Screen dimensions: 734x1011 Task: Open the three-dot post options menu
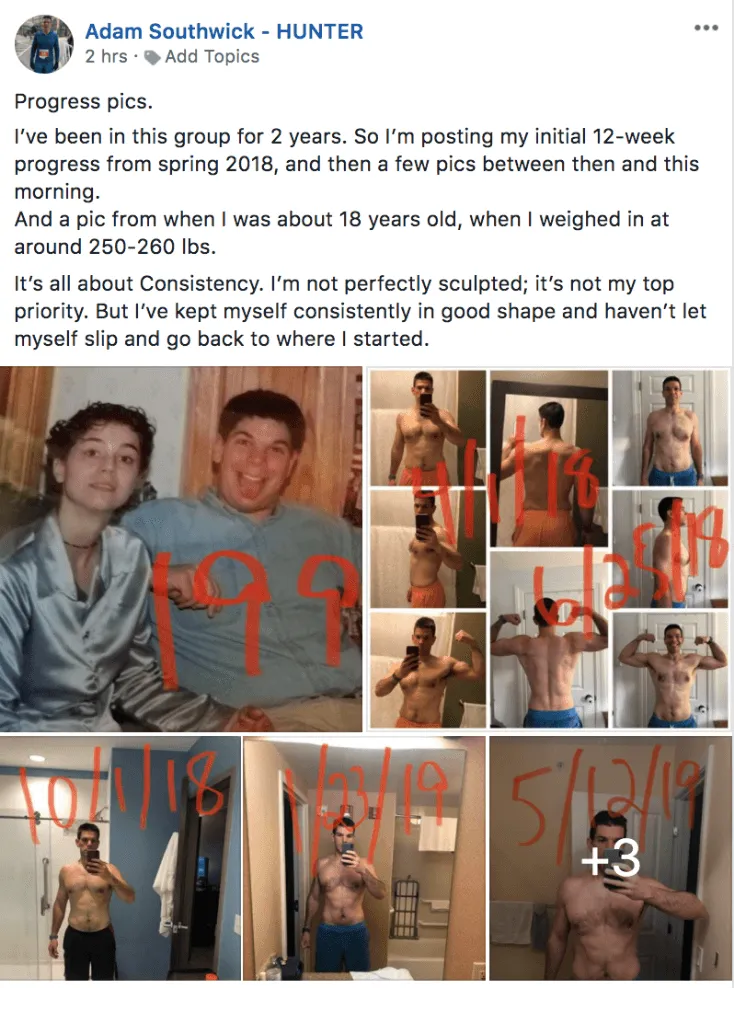click(x=706, y=28)
